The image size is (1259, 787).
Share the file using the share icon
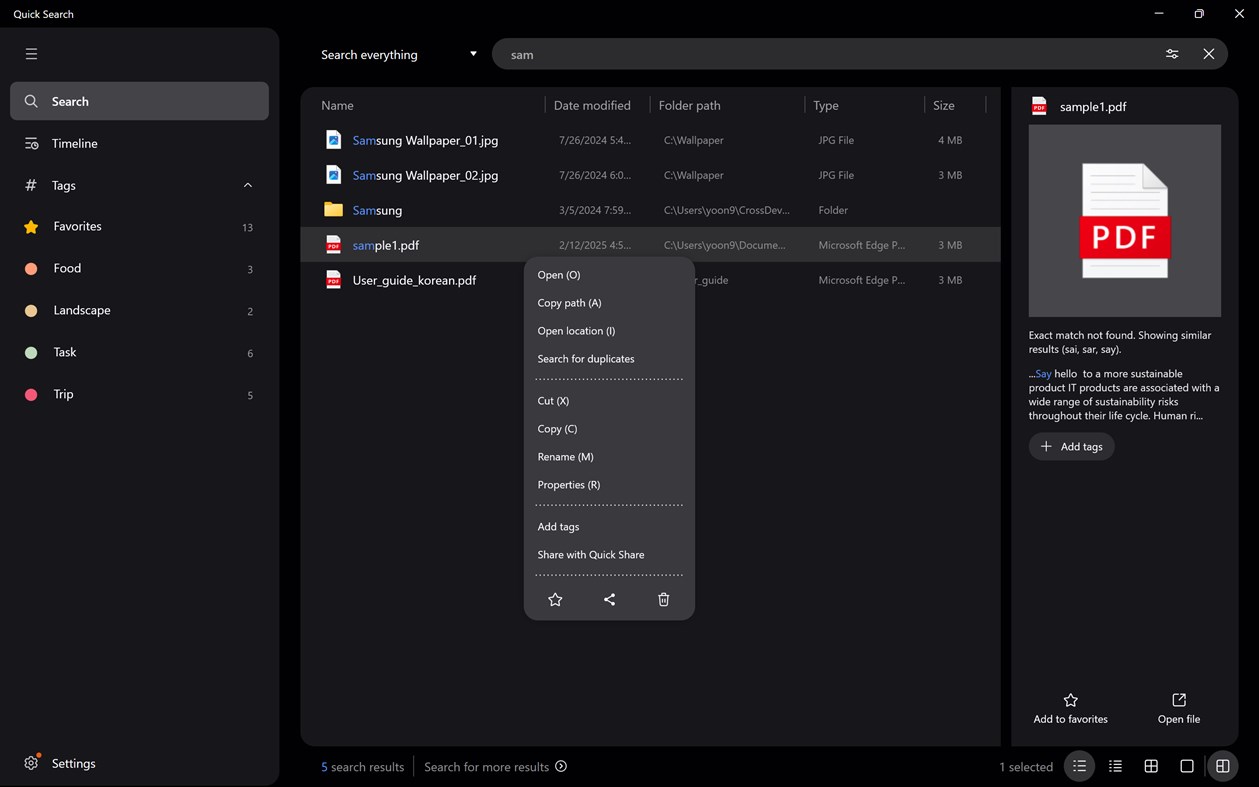tap(609, 599)
